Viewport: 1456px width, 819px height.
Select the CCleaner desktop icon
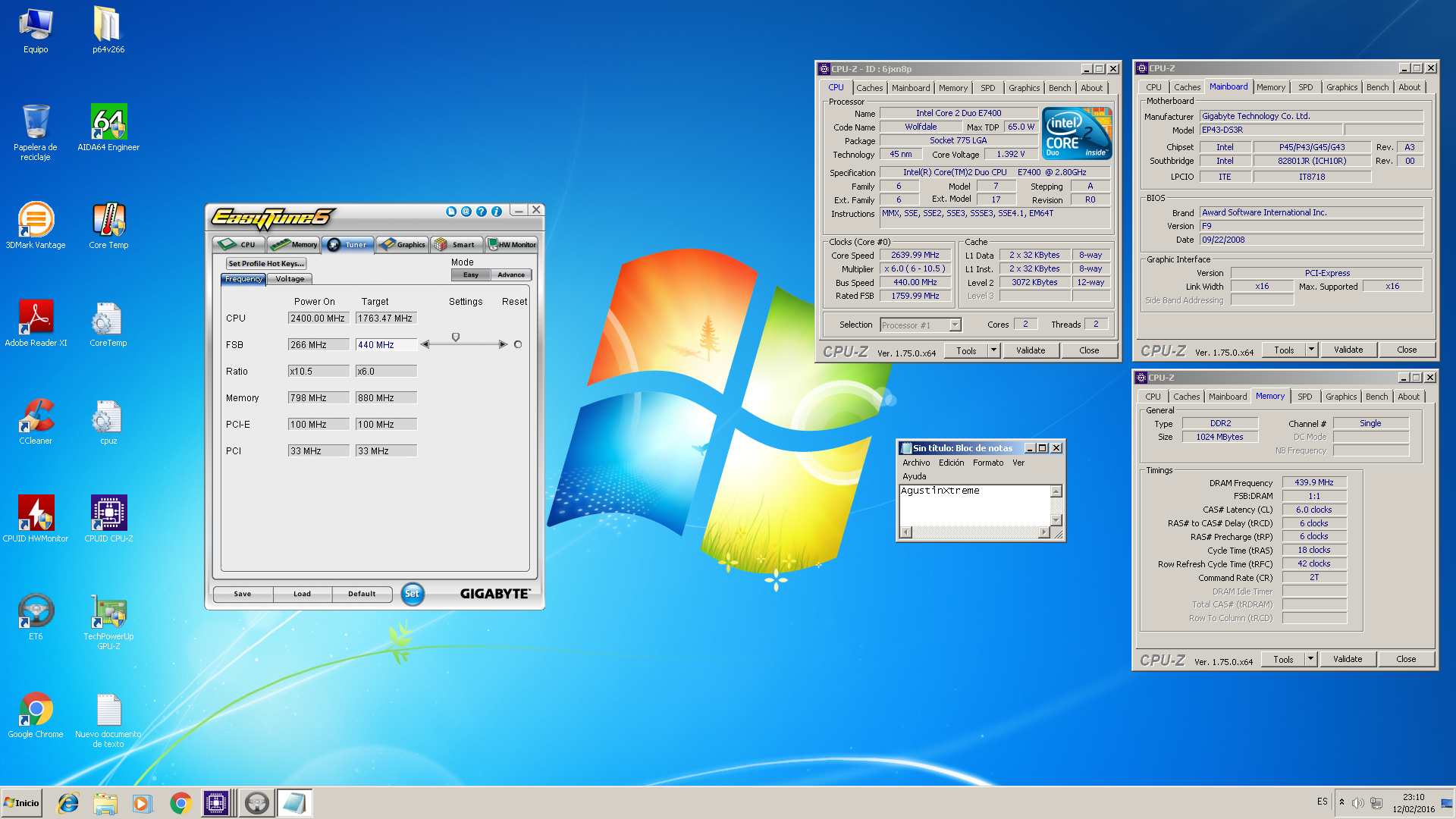(36, 421)
